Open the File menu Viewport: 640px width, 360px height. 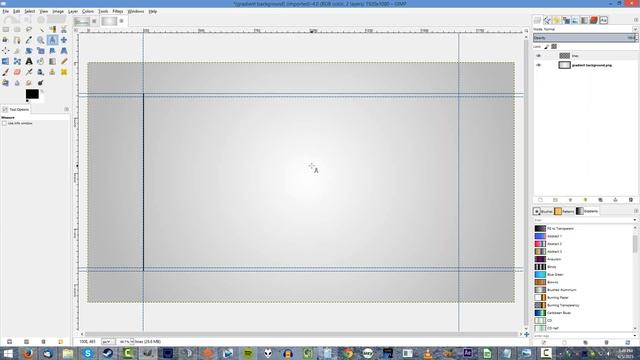(6, 11)
